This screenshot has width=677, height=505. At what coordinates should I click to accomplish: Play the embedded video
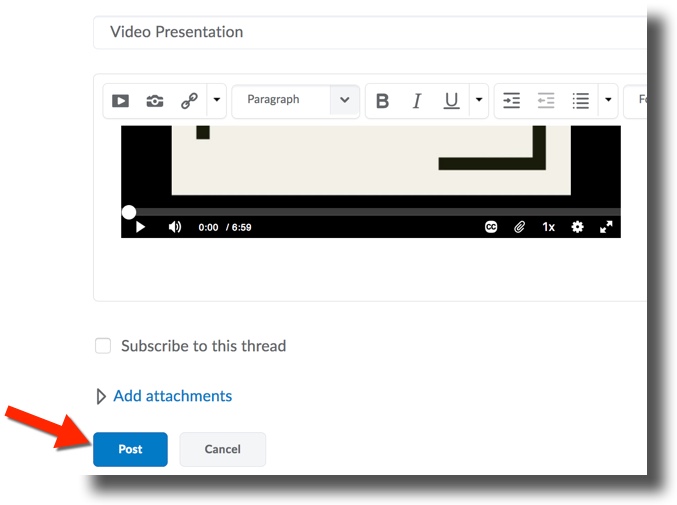140,227
